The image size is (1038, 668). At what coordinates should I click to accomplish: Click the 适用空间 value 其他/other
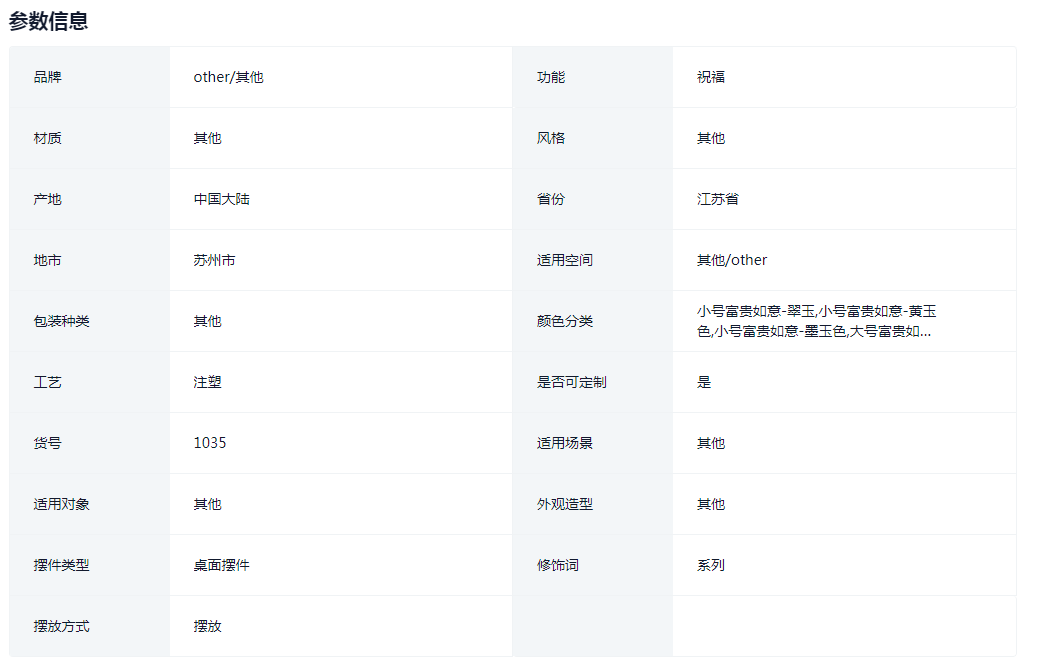click(731, 259)
